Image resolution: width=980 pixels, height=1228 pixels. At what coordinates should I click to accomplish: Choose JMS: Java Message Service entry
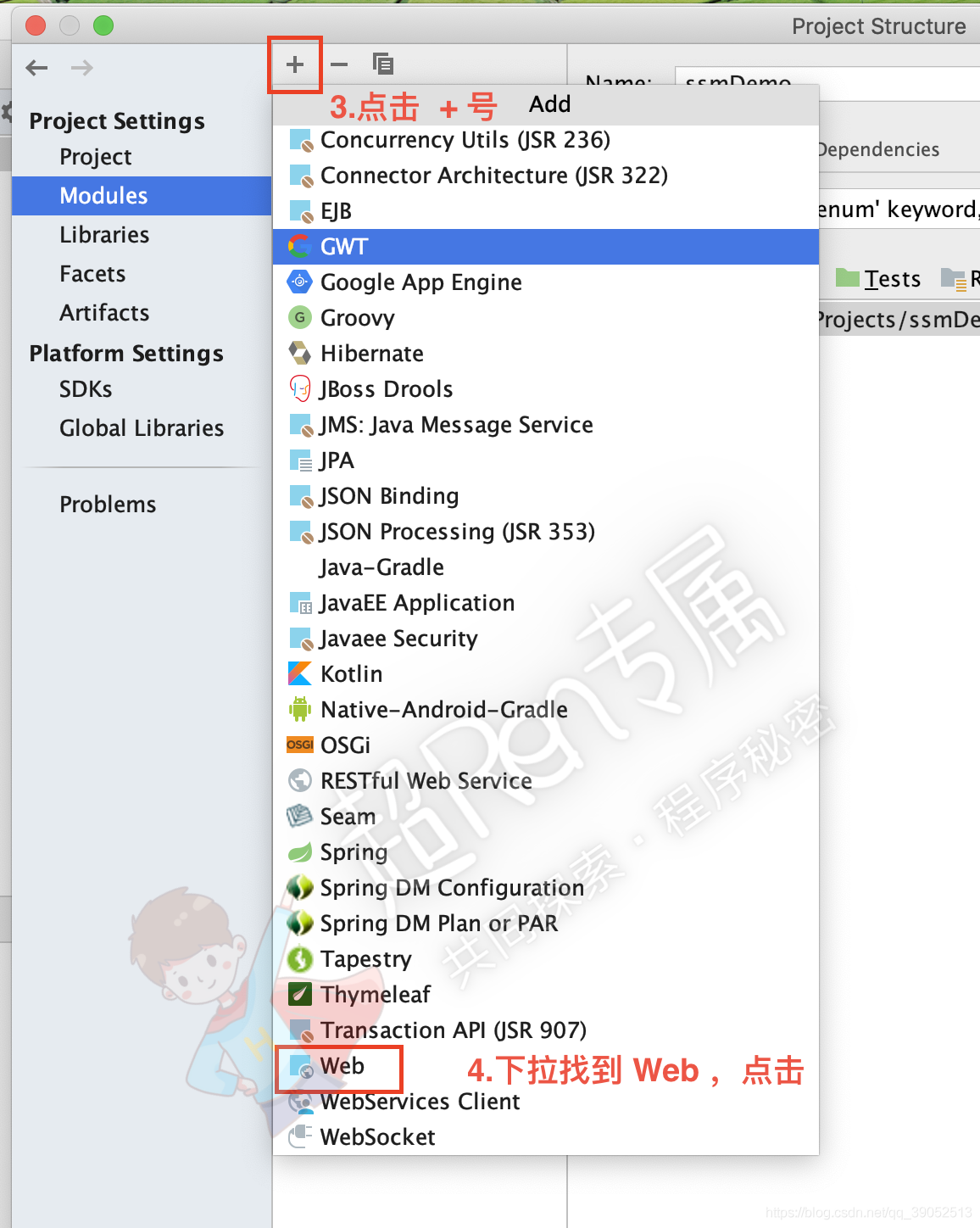click(546, 425)
